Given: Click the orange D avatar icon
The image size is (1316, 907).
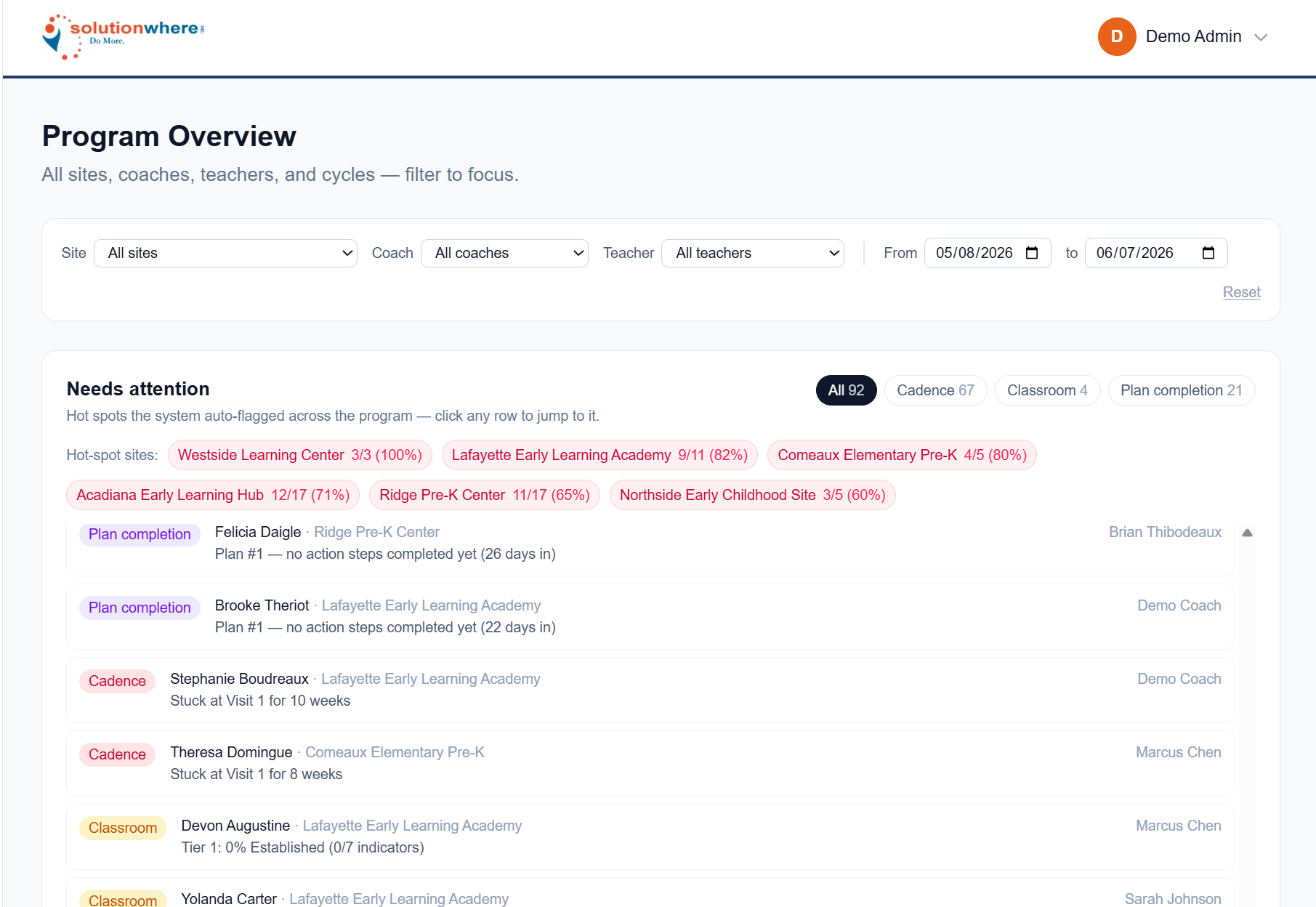Looking at the screenshot, I should (x=1117, y=36).
